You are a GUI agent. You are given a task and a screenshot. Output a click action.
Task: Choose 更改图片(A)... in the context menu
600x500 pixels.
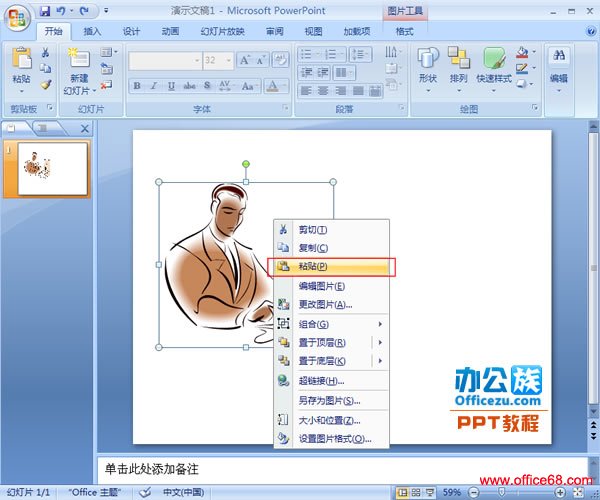click(x=331, y=305)
